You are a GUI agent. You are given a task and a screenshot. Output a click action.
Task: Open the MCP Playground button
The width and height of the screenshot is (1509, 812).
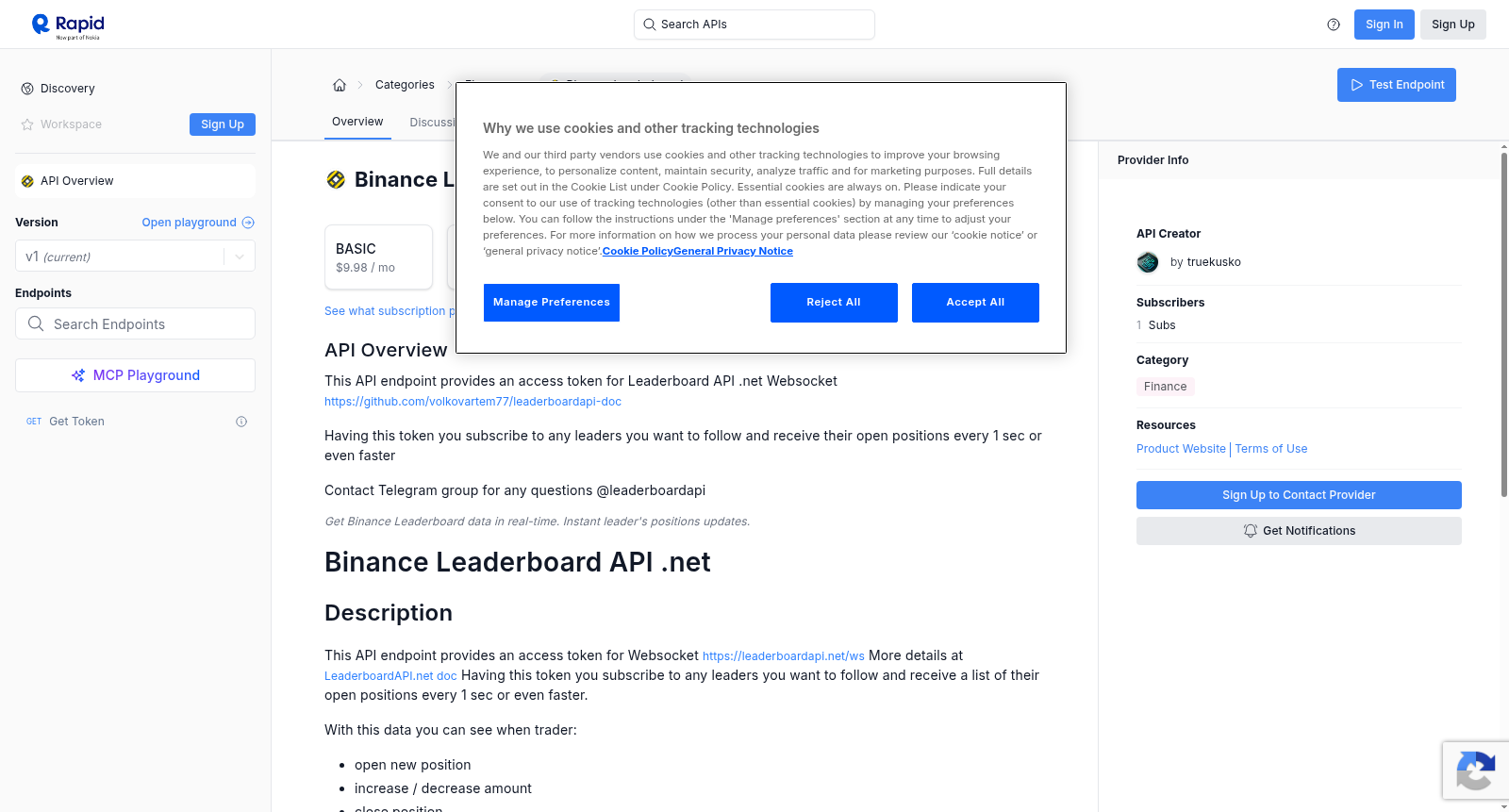coord(135,375)
